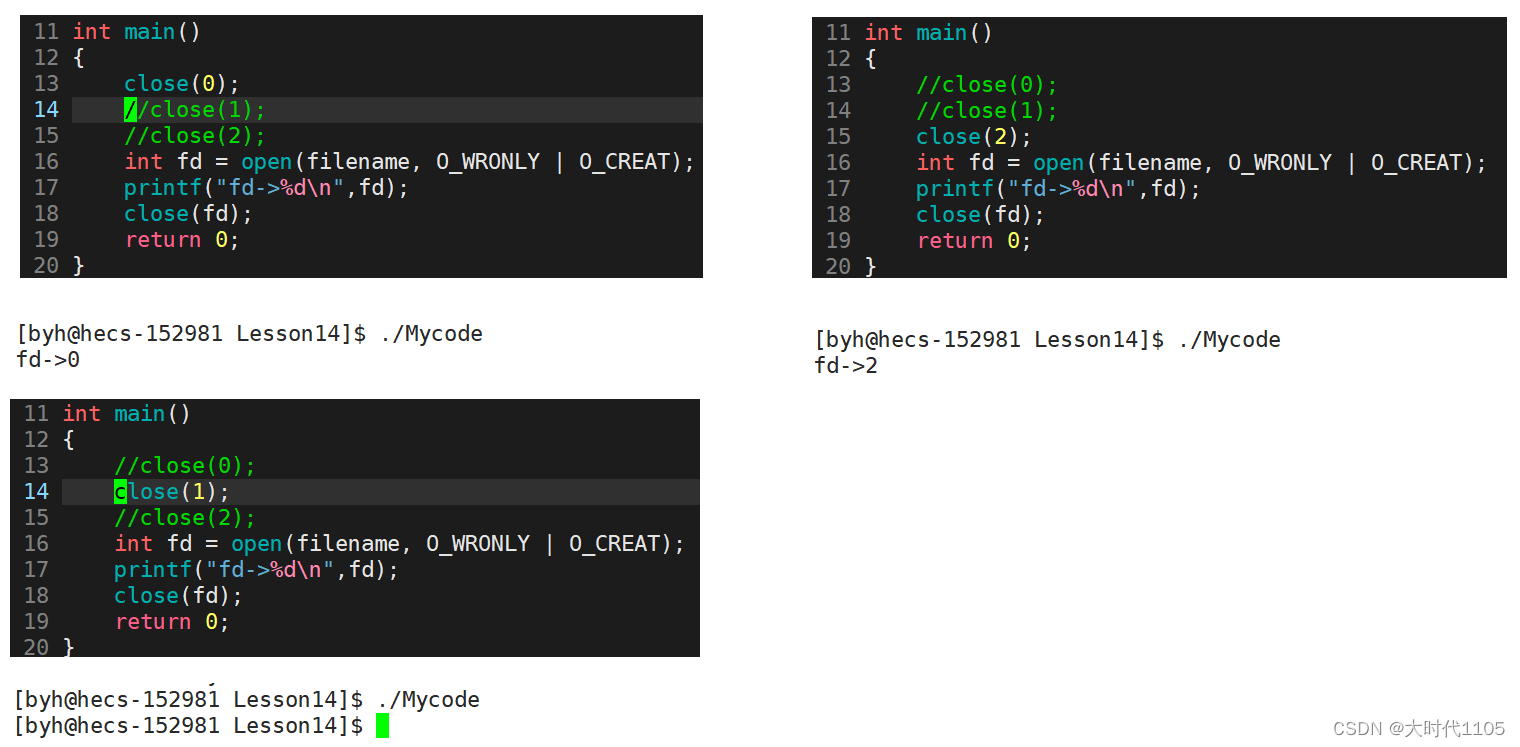This screenshot has width=1520, height=747.
Task: Select the terminal output "fd->0"
Action: [48, 360]
